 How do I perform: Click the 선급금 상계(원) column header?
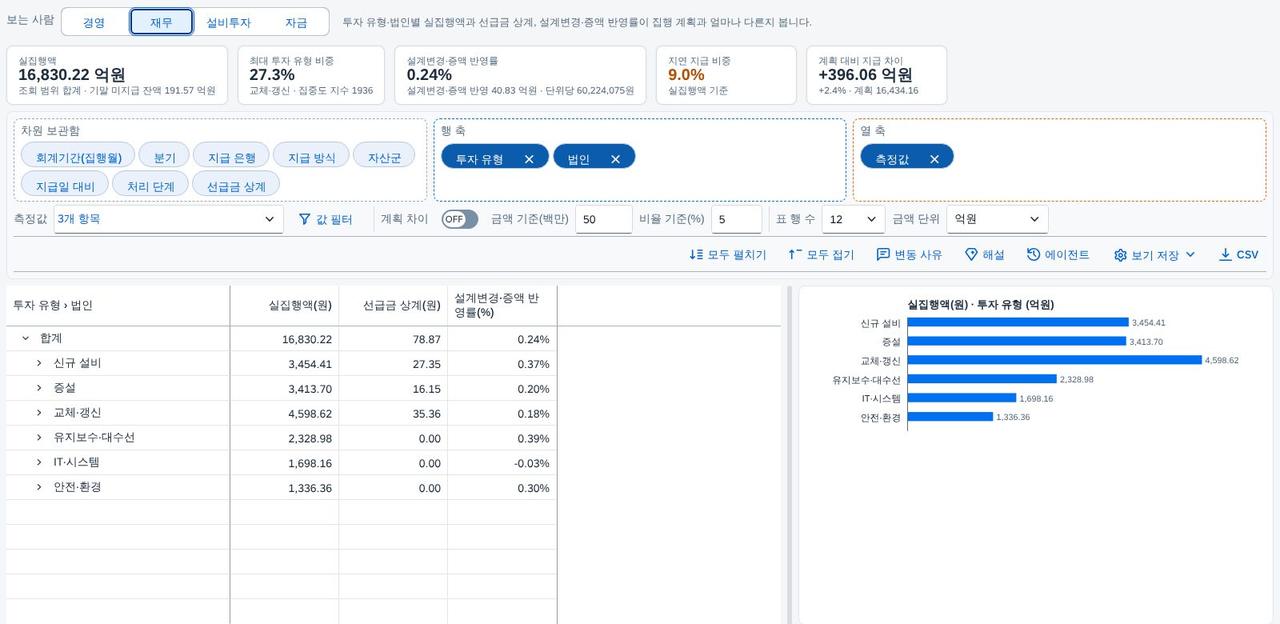[x=393, y=306]
